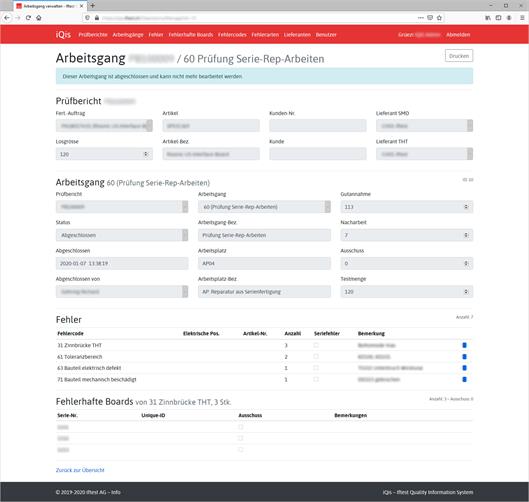Go back using the browser back arrow
Screen dimensions: 529x502
7,18
